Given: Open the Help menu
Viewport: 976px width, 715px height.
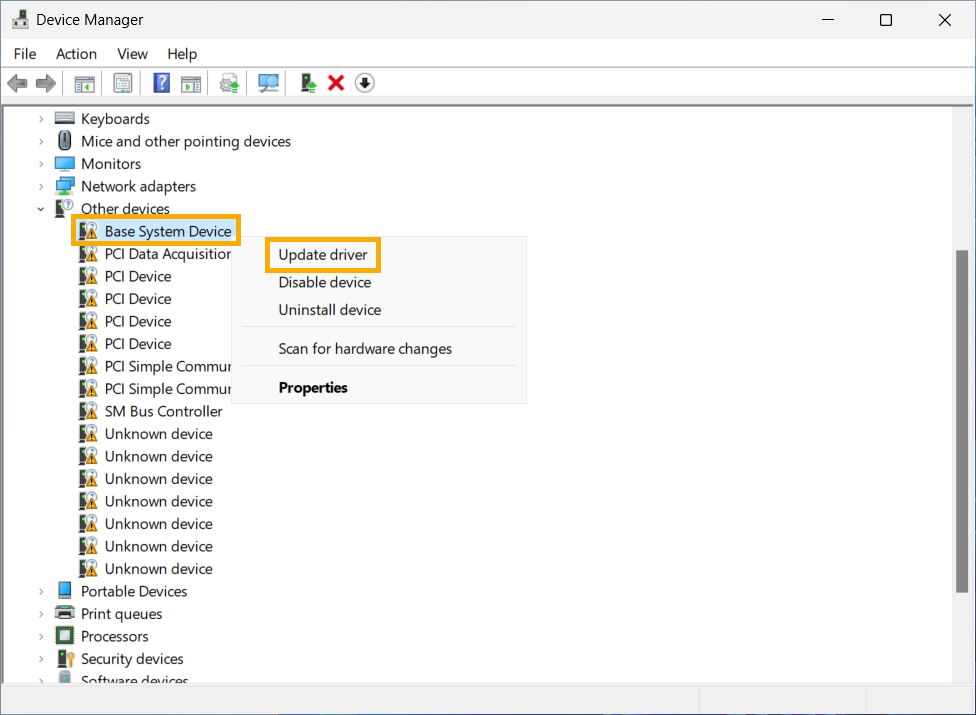Looking at the screenshot, I should tap(182, 54).
